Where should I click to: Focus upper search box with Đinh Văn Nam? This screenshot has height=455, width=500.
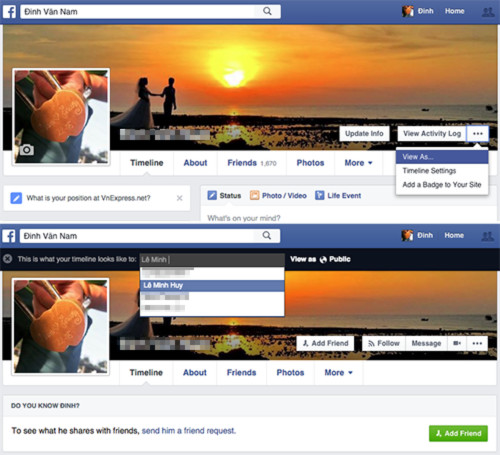137,12
